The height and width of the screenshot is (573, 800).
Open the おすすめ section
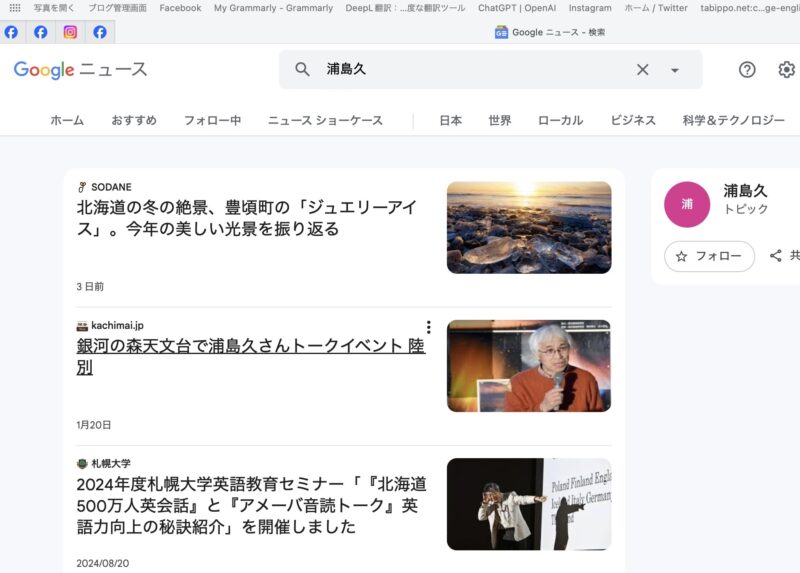click(x=134, y=120)
